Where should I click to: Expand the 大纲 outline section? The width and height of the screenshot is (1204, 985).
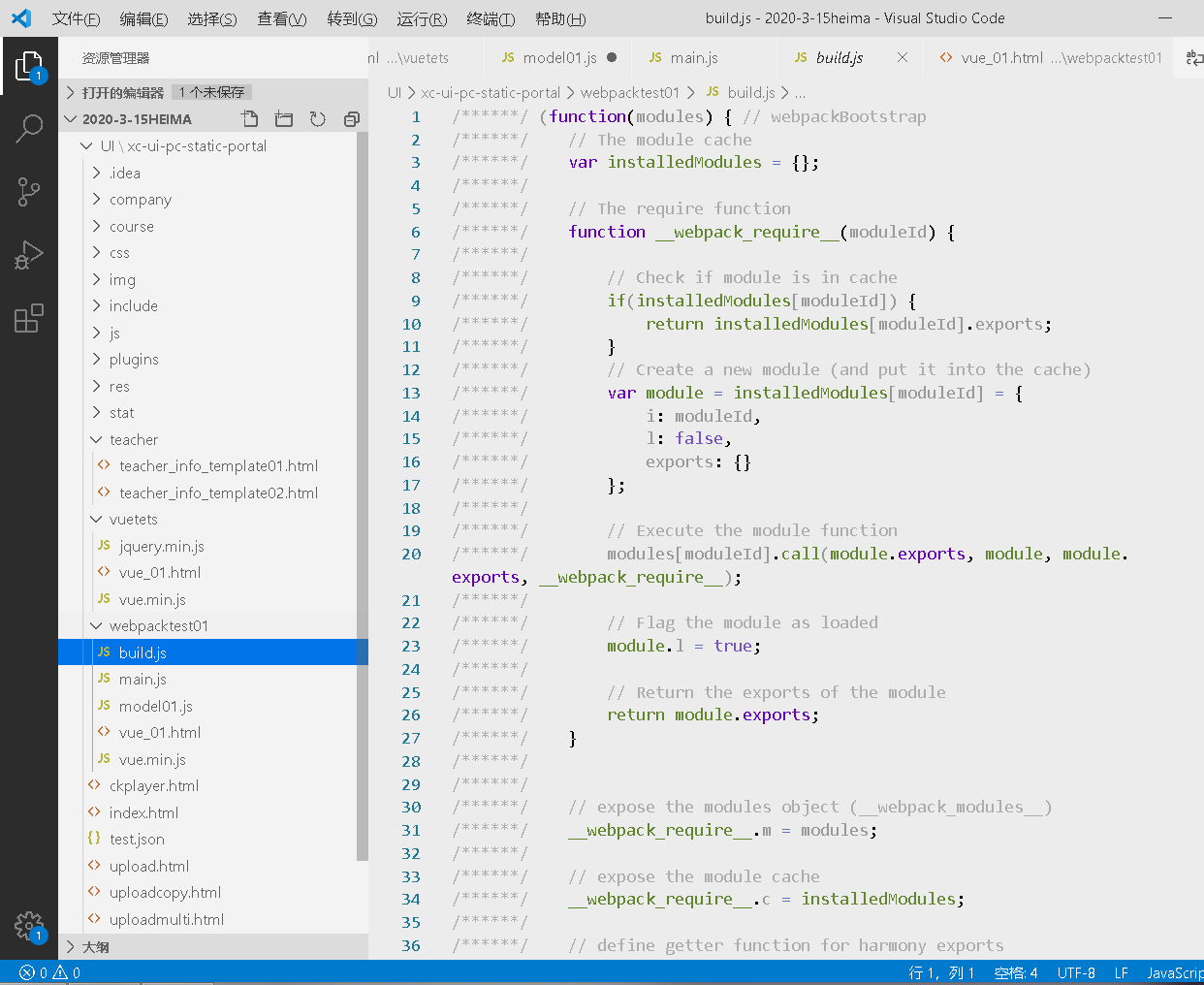pos(95,947)
